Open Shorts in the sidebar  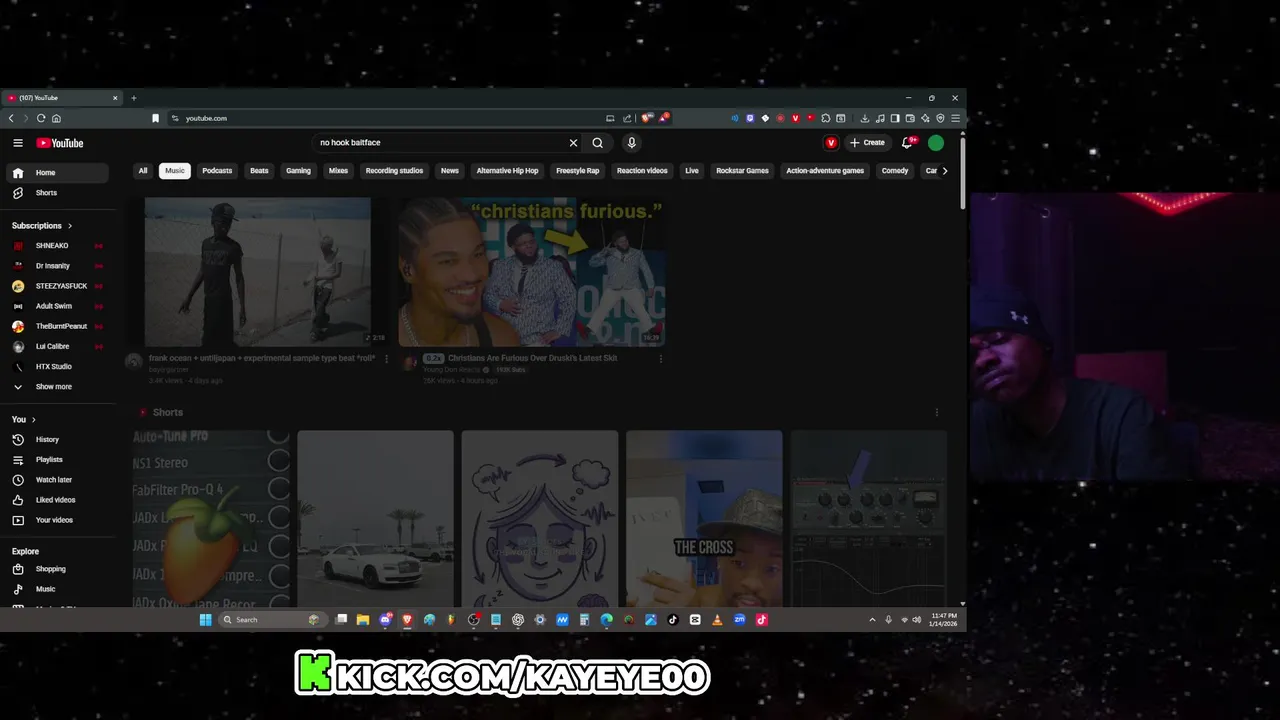[x=55, y=193]
